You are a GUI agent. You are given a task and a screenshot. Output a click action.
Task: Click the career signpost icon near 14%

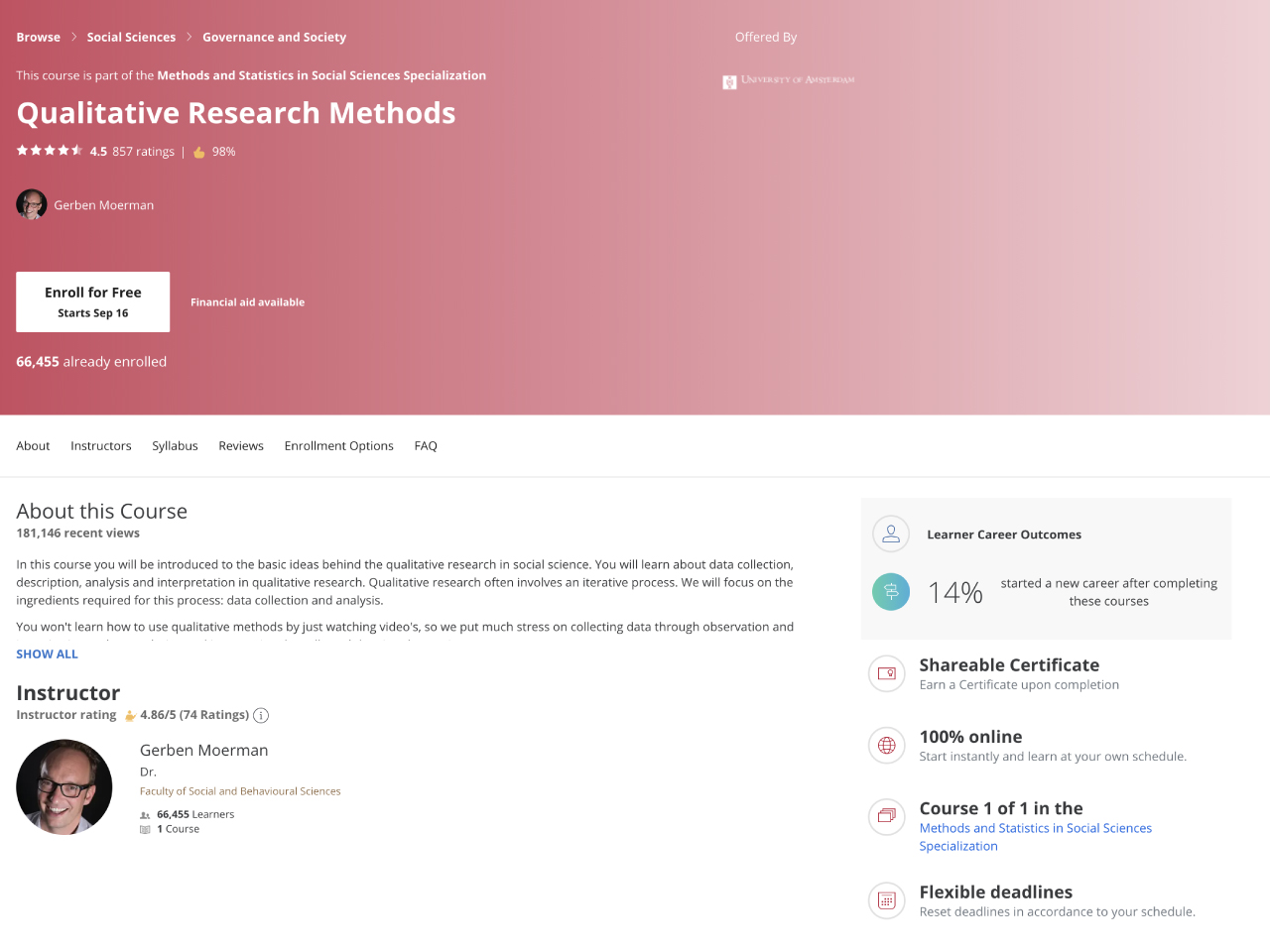pos(891,592)
